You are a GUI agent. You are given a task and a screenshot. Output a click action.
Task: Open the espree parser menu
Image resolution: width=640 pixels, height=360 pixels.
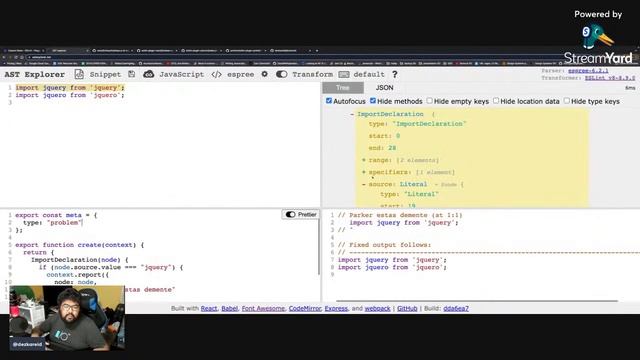point(240,74)
